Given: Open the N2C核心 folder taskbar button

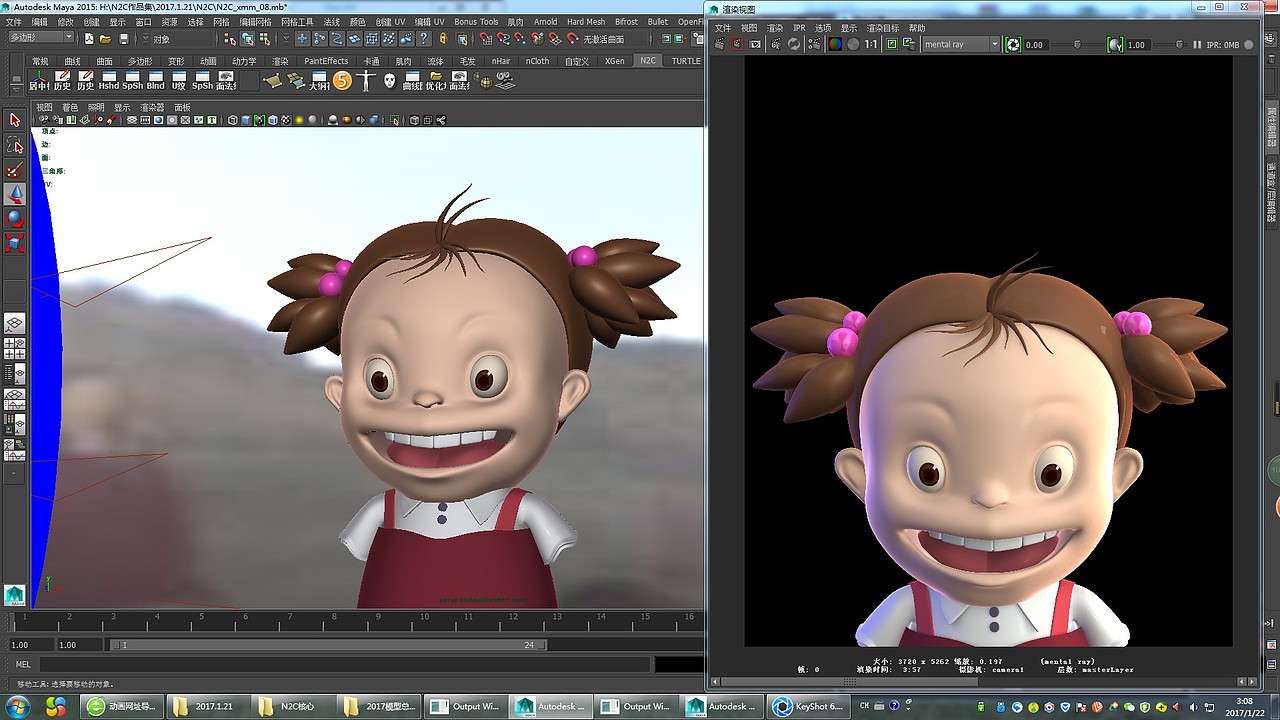Looking at the screenshot, I should [290, 706].
